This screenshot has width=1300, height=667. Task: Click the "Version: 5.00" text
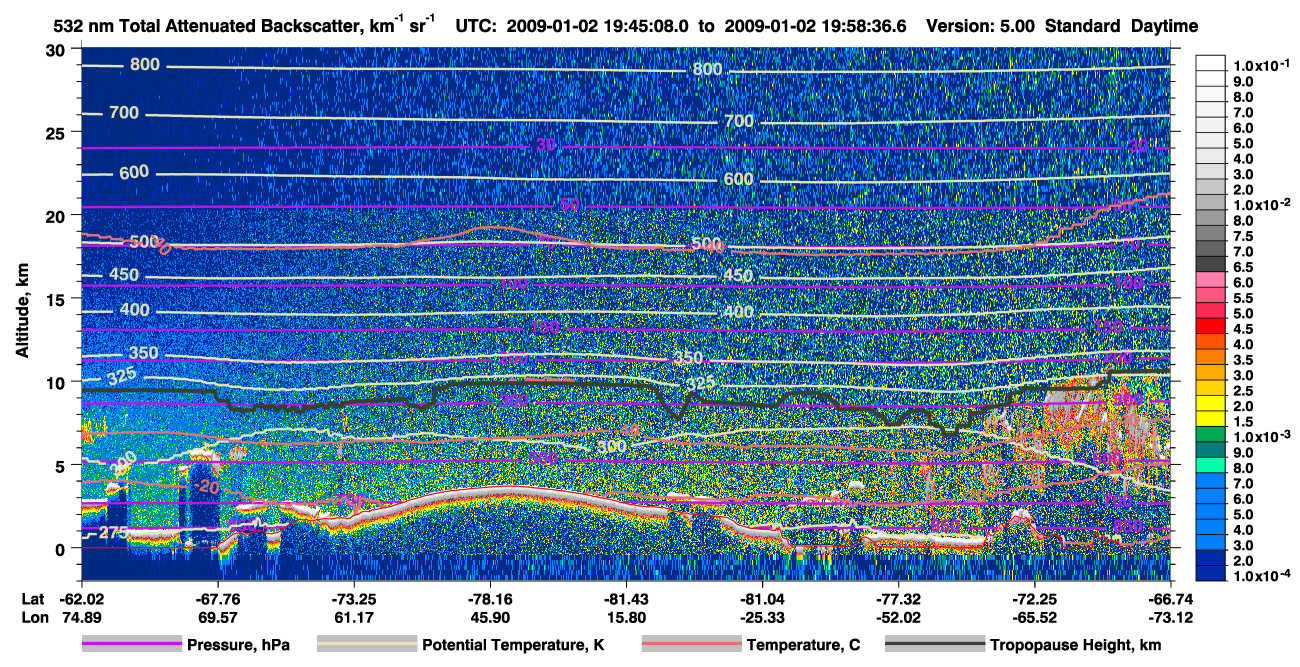982,27
